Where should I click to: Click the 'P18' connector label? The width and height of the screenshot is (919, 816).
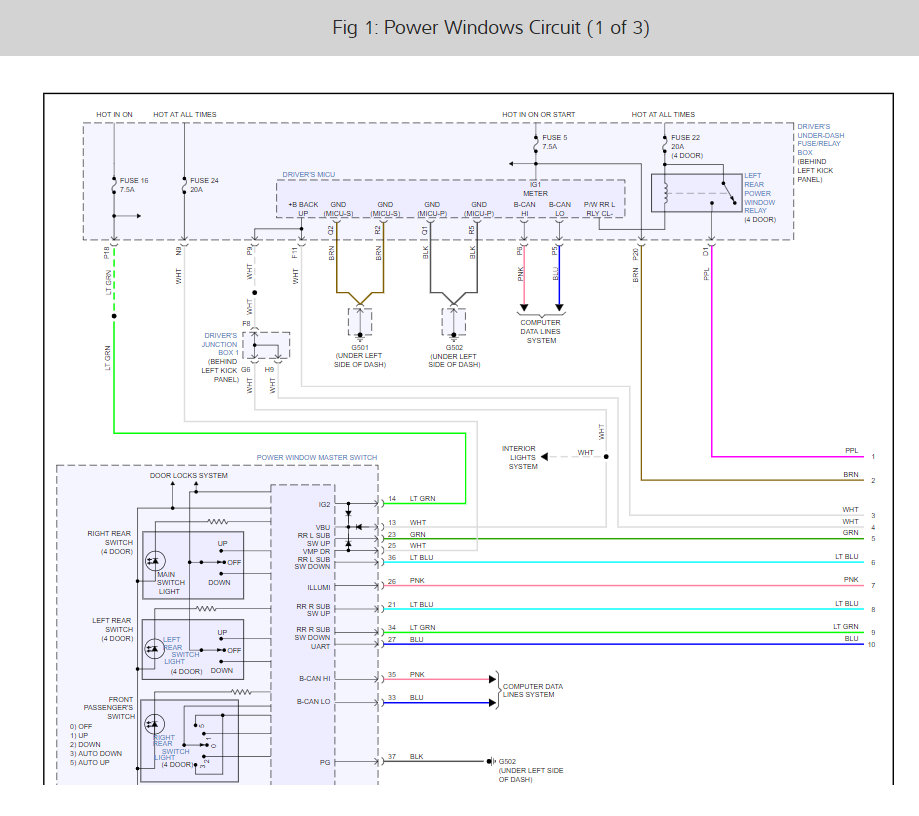click(107, 253)
